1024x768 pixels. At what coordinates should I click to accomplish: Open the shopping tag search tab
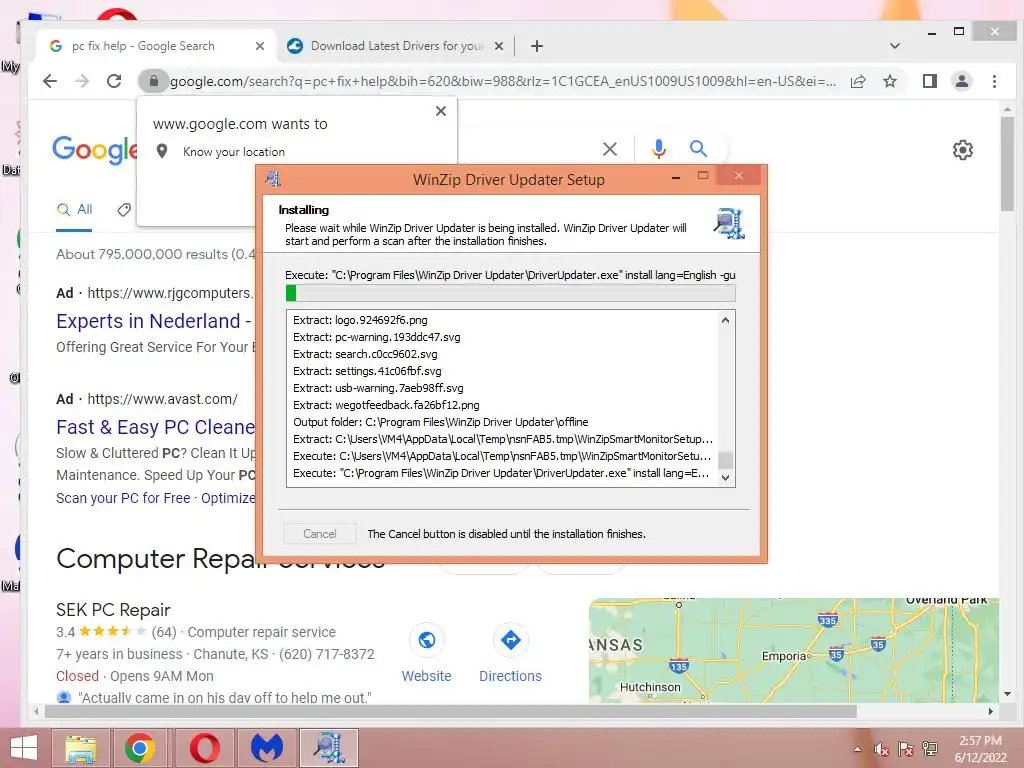(x=124, y=210)
